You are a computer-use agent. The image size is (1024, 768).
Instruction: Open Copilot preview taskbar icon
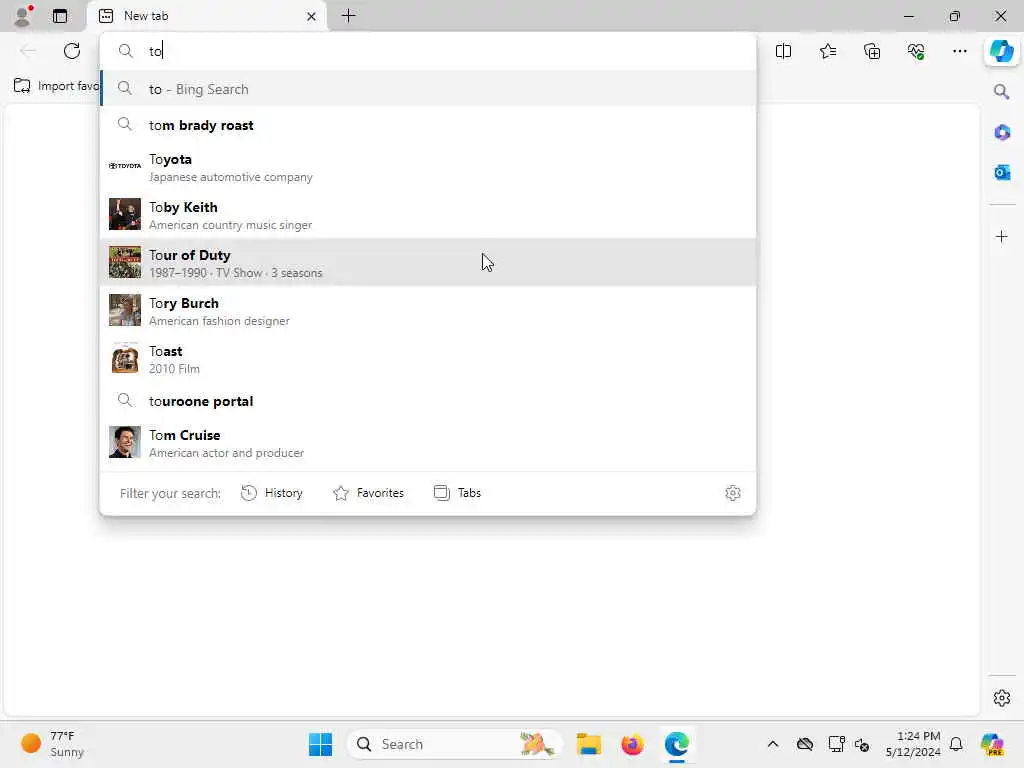[992, 744]
